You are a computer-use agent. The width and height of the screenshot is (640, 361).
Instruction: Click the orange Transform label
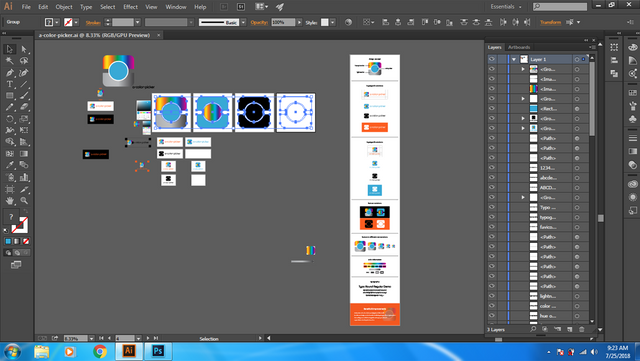click(550, 22)
